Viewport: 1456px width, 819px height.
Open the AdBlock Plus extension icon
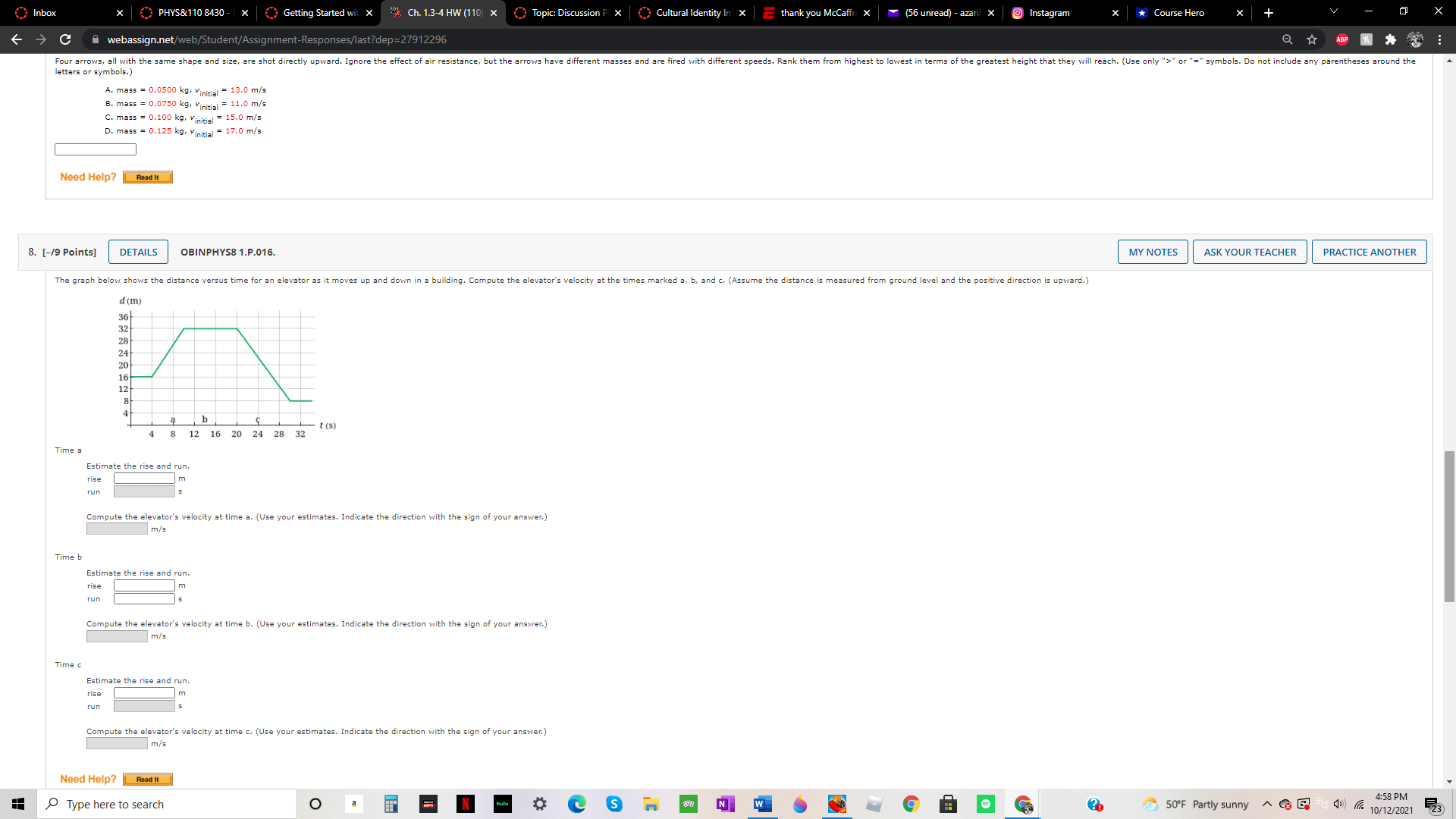pos(1341,39)
